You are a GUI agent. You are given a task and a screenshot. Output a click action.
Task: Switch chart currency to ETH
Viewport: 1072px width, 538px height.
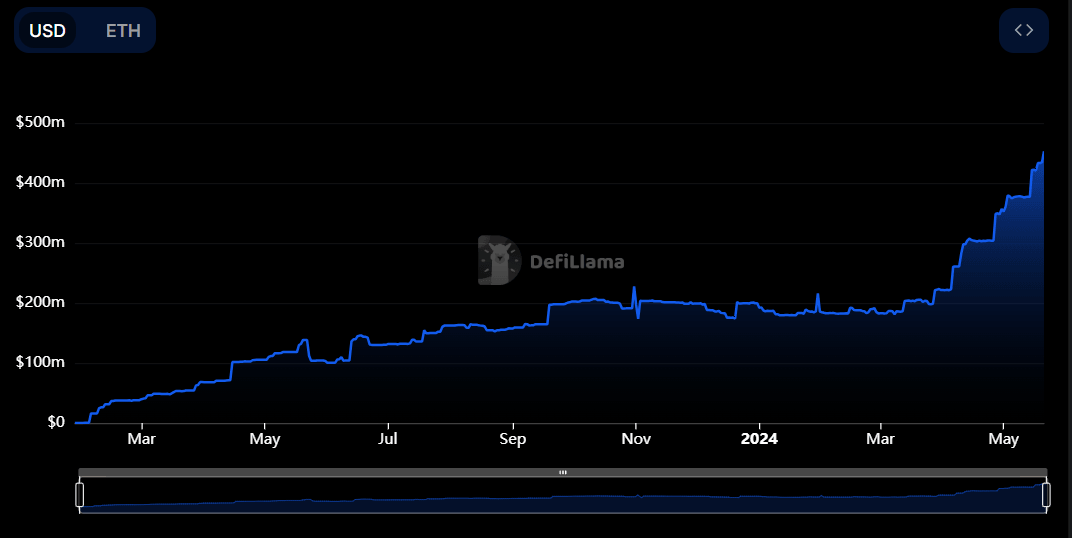tap(123, 31)
